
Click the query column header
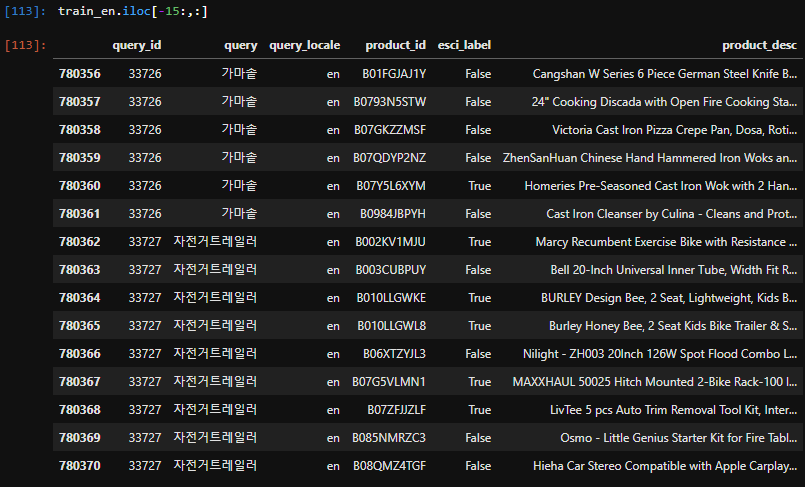(x=241, y=45)
